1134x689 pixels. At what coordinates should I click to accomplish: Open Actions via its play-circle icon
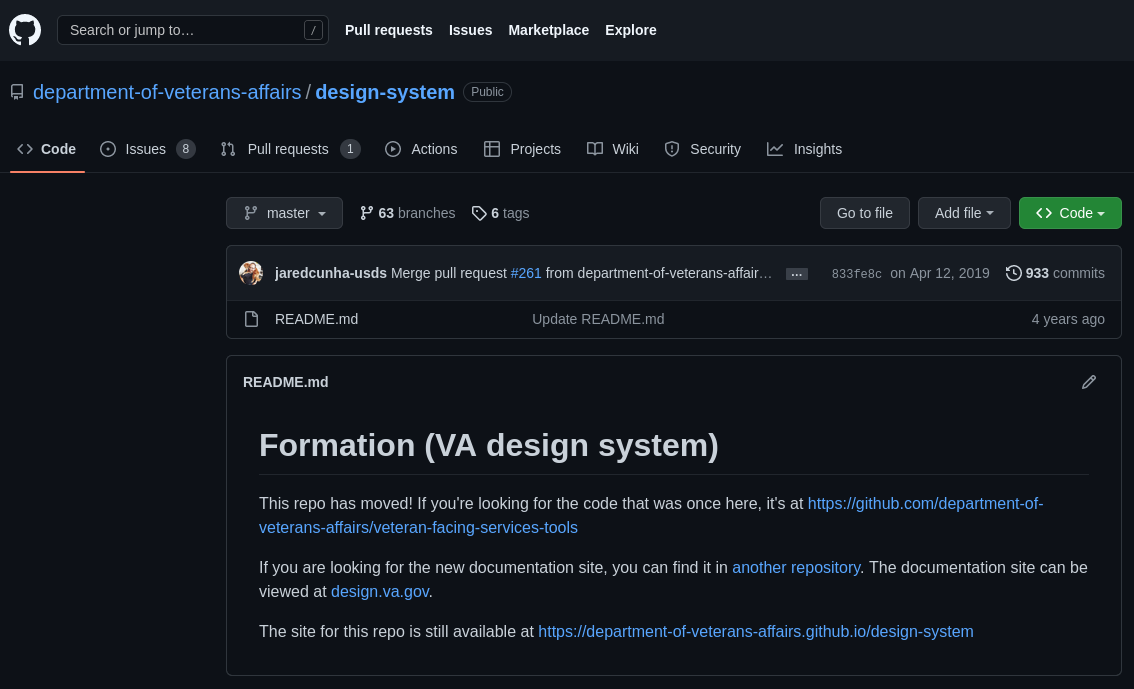(x=393, y=149)
